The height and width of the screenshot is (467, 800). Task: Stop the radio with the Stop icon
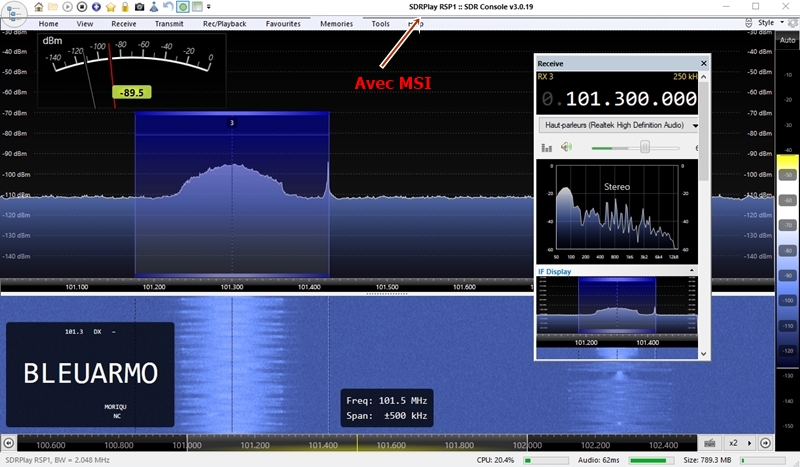82,7
